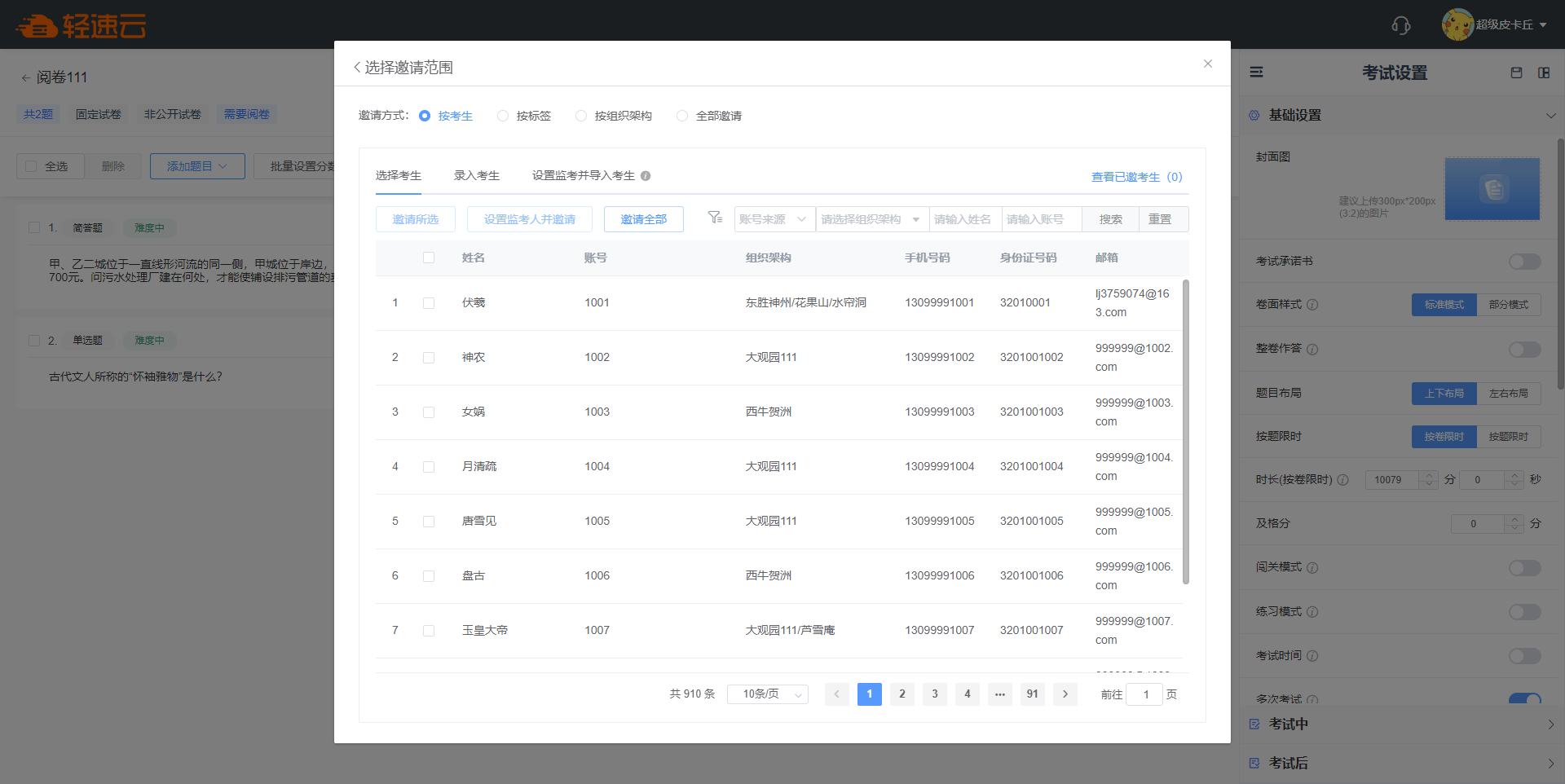Screen dimensions: 1565x784
Task: Toggle the 考试承诺书 switch
Action: [1524, 262]
